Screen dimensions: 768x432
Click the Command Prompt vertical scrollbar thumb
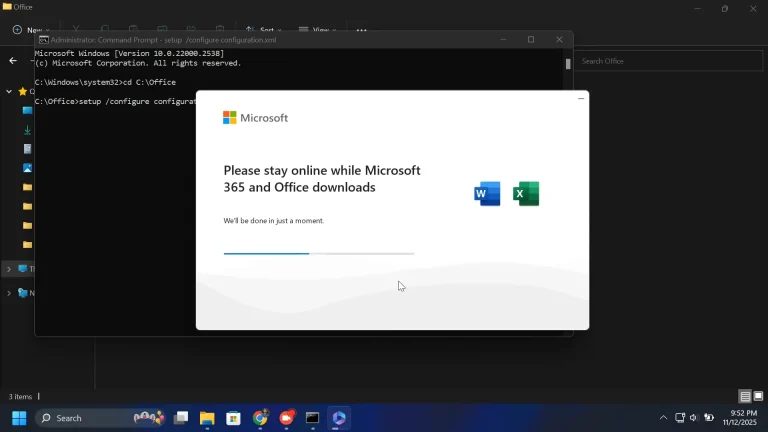click(x=568, y=64)
